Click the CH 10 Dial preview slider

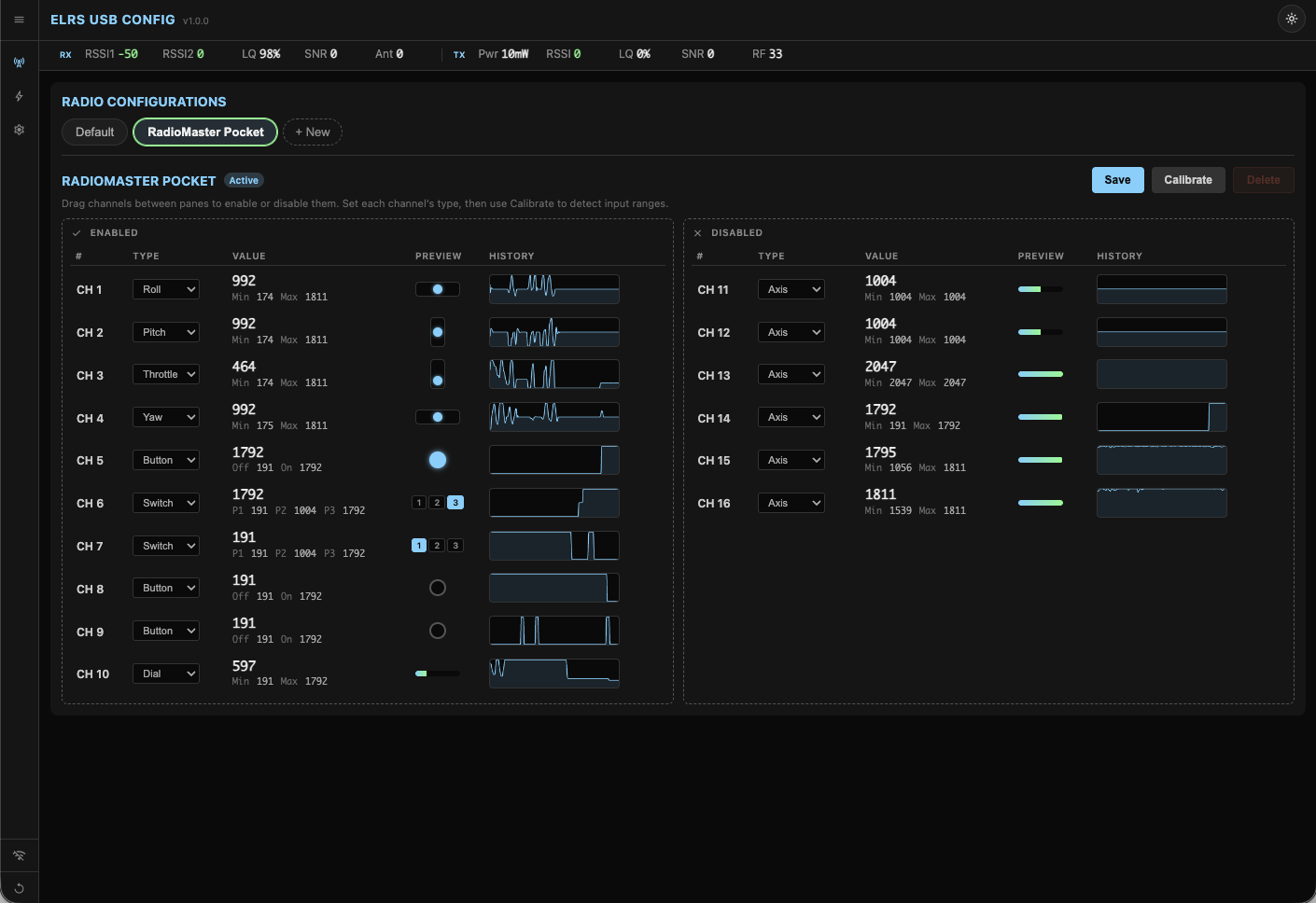(x=438, y=673)
